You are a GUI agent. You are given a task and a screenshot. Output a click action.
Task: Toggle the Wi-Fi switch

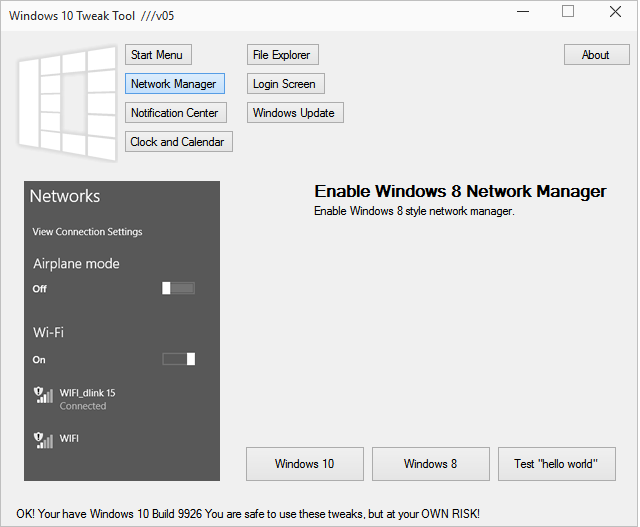coord(178,359)
